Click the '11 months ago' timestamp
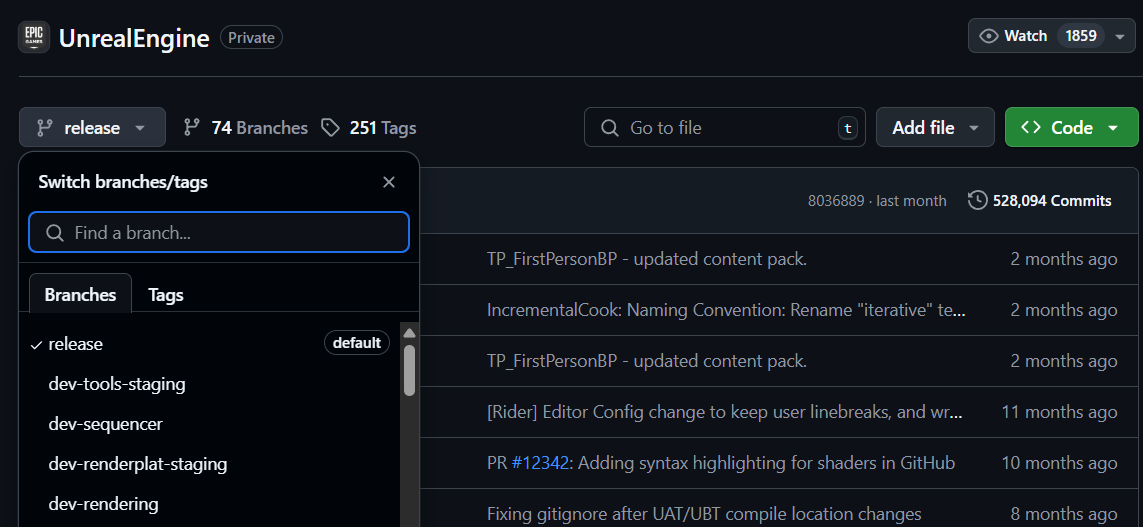Viewport: 1143px width, 527px height. (x=1059, y=412)
